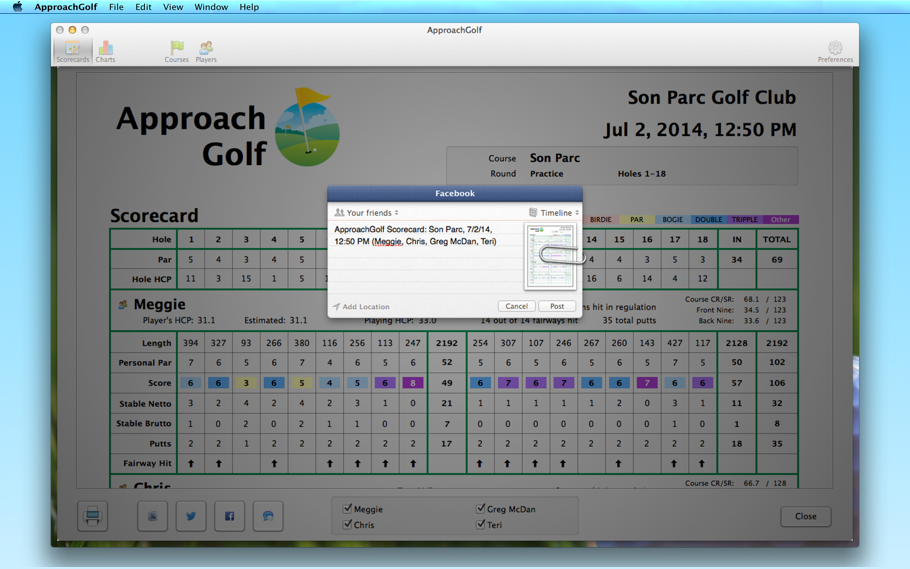
Task: Open the Apple menu
Action: [17, 7]
